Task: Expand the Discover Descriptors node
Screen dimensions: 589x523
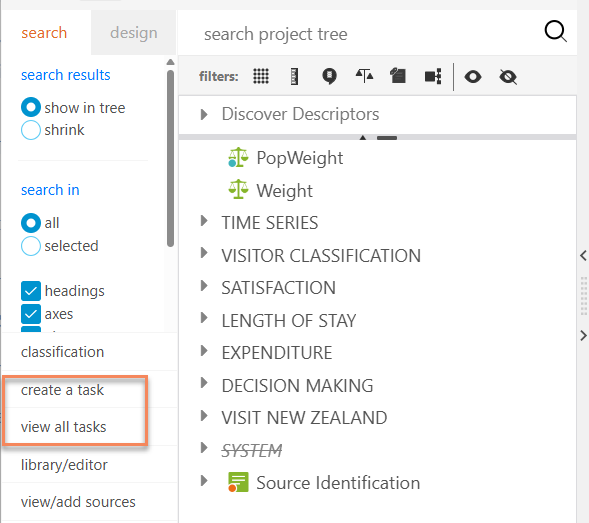Action: click(204, 114)
